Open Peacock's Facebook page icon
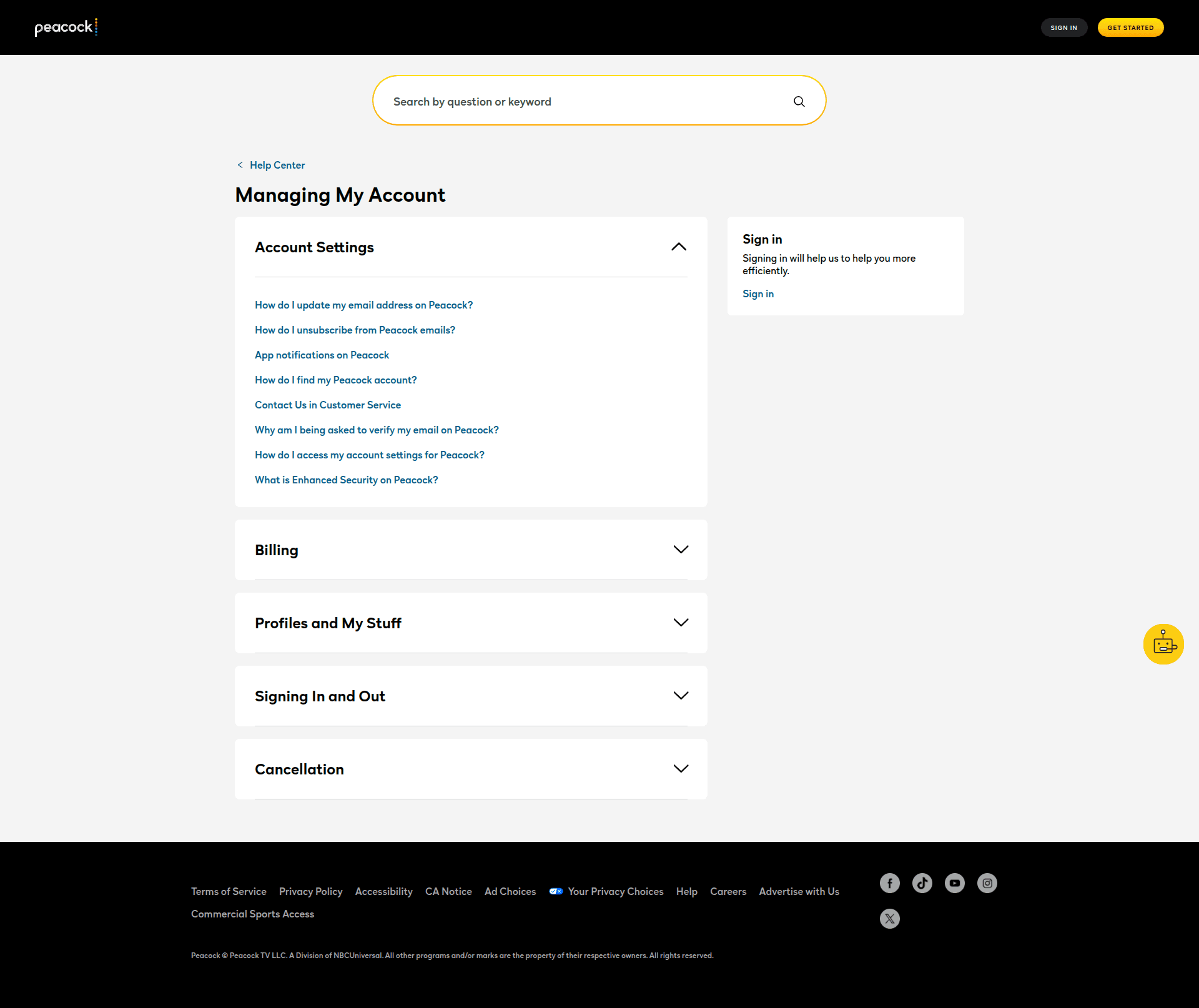 tap(890, 883)
